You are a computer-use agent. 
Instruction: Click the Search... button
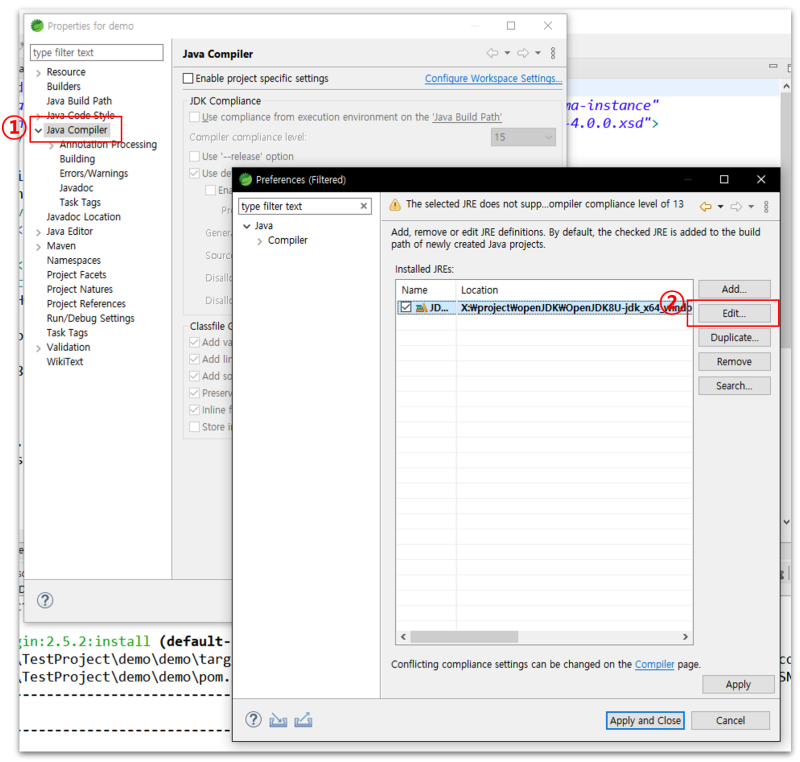coord(734,386)
